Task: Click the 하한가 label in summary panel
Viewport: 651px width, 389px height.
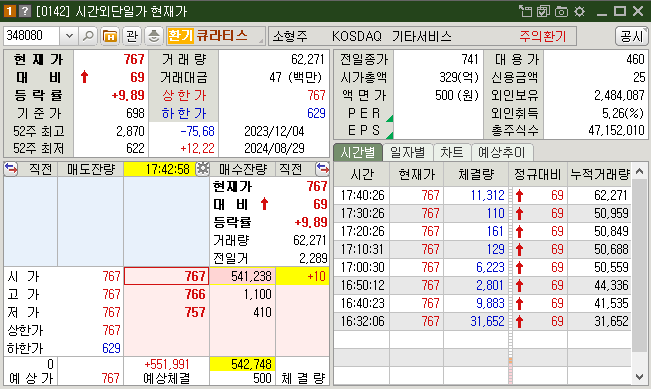Action: pos(184,113)
